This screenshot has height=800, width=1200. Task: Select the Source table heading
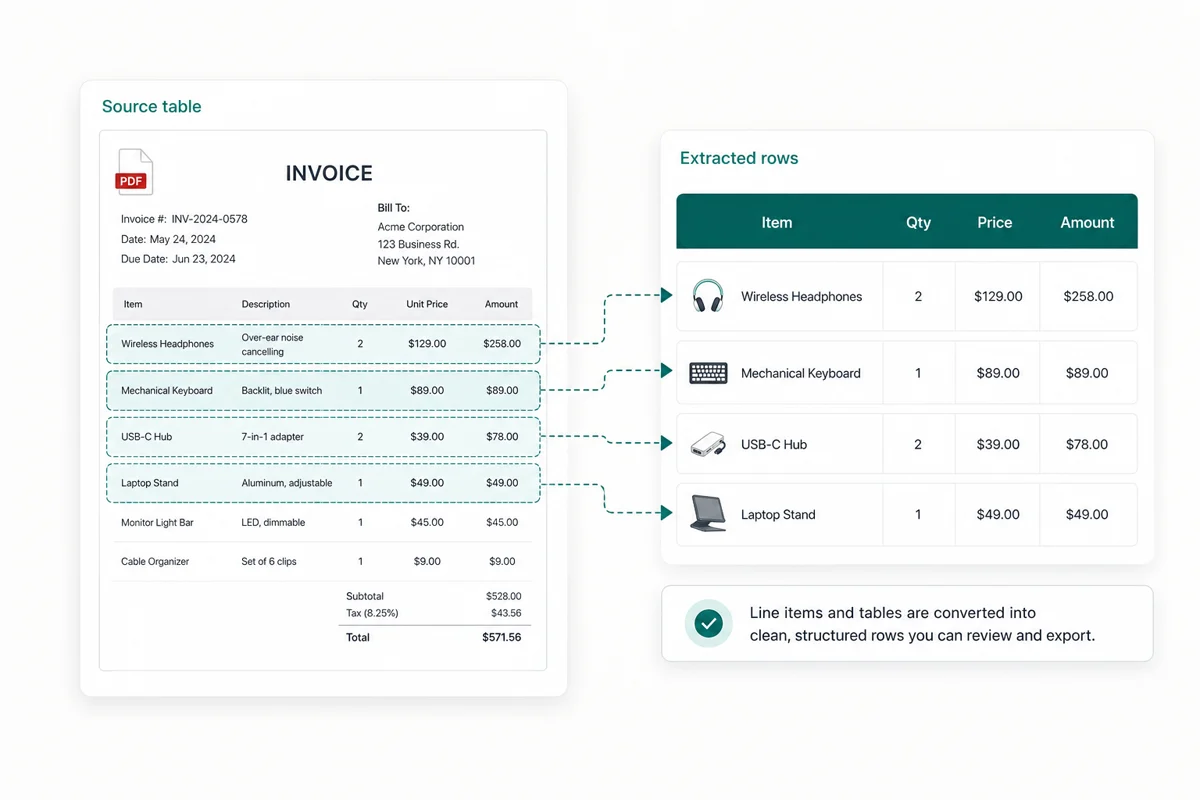[x=151, y=106]
